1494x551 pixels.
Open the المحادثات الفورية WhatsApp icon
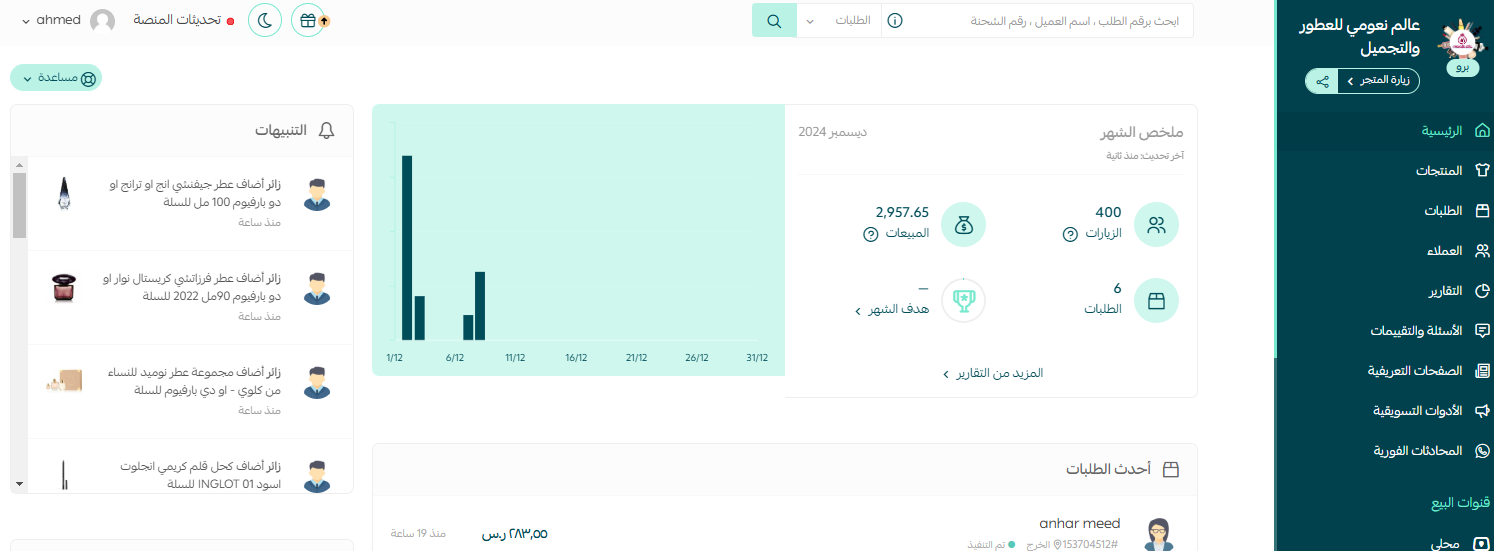[x=1482, y=451]
